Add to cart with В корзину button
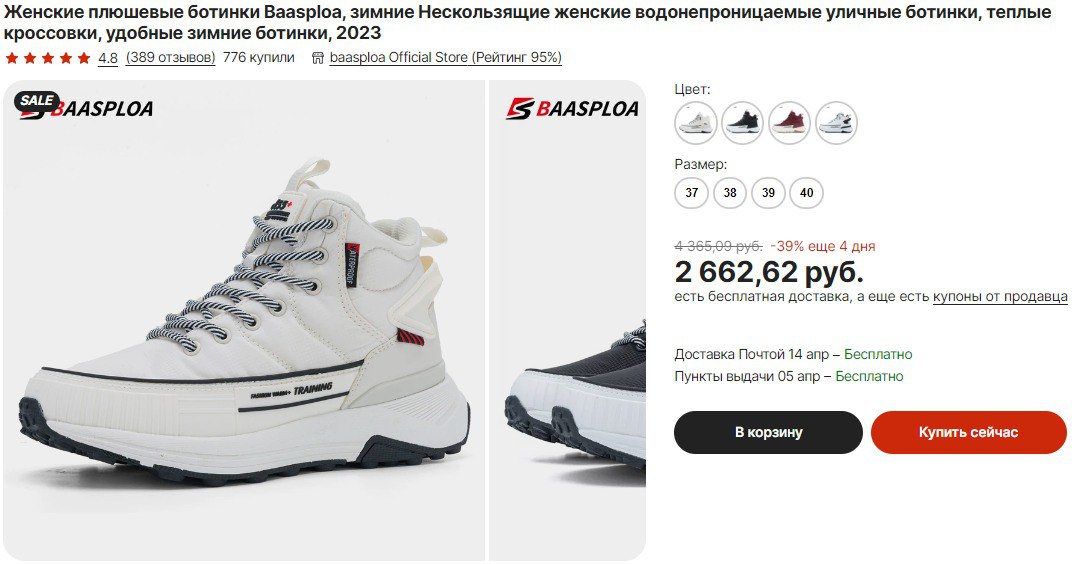 point(769,432)
